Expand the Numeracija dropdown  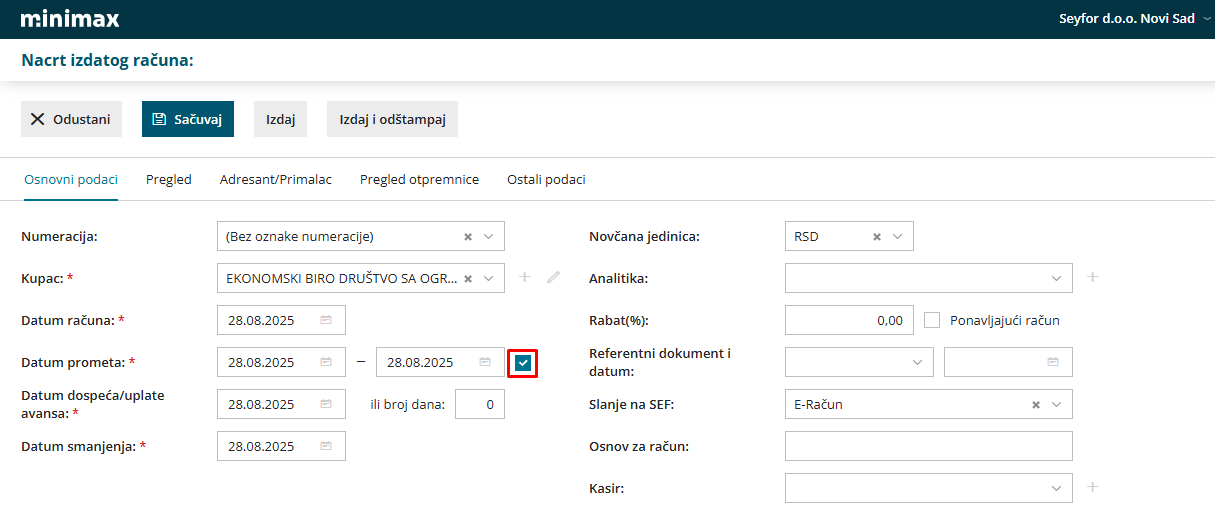[489, 237]
